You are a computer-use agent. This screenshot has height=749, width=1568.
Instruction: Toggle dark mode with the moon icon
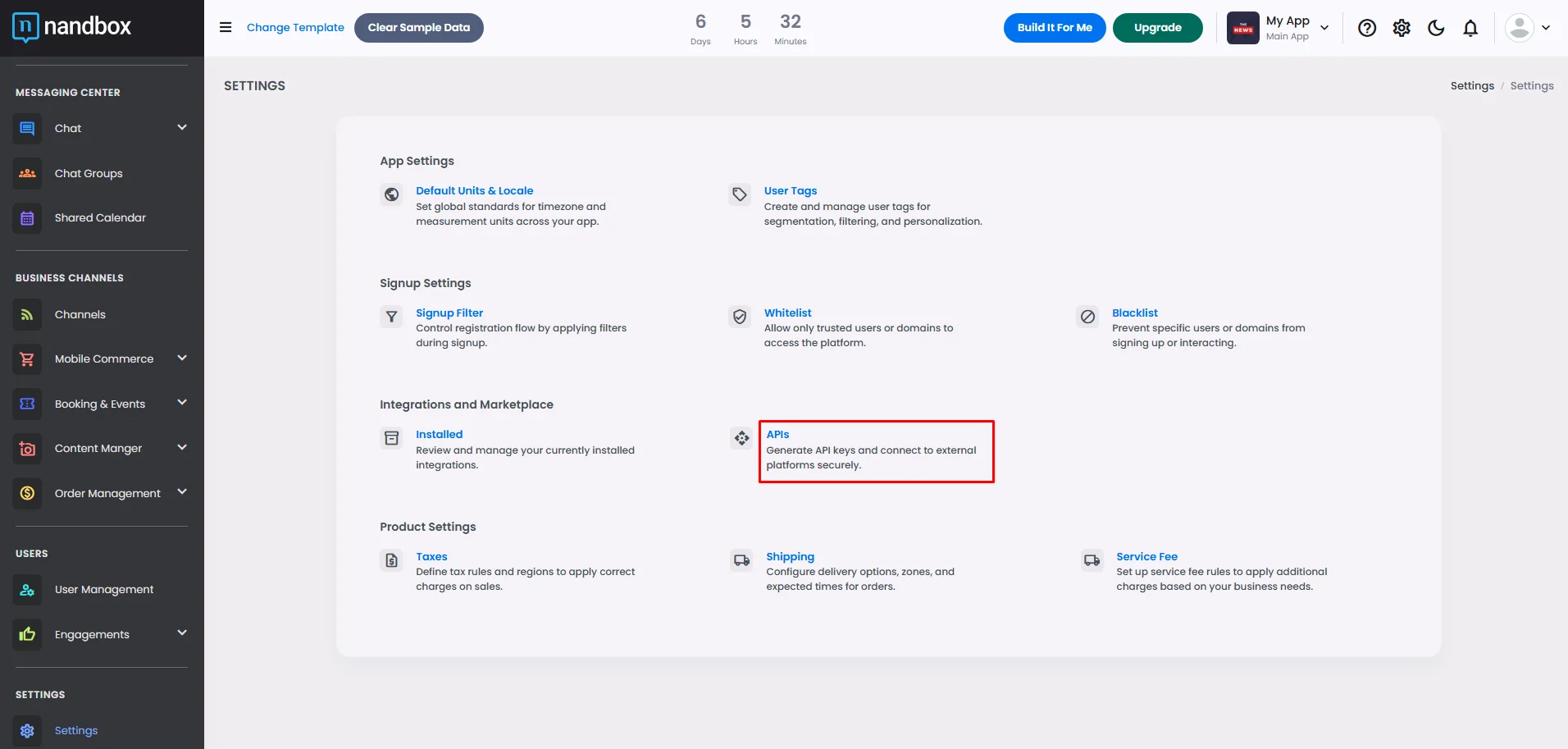[1436, 28]
